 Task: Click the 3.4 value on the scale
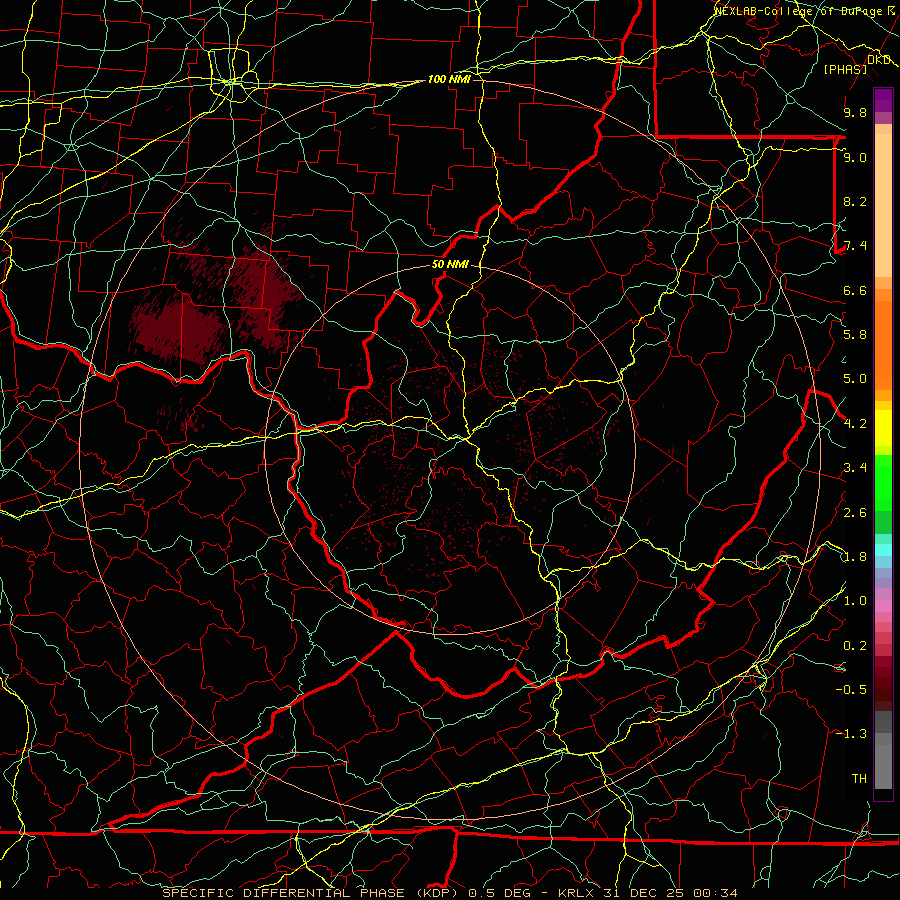855,468
